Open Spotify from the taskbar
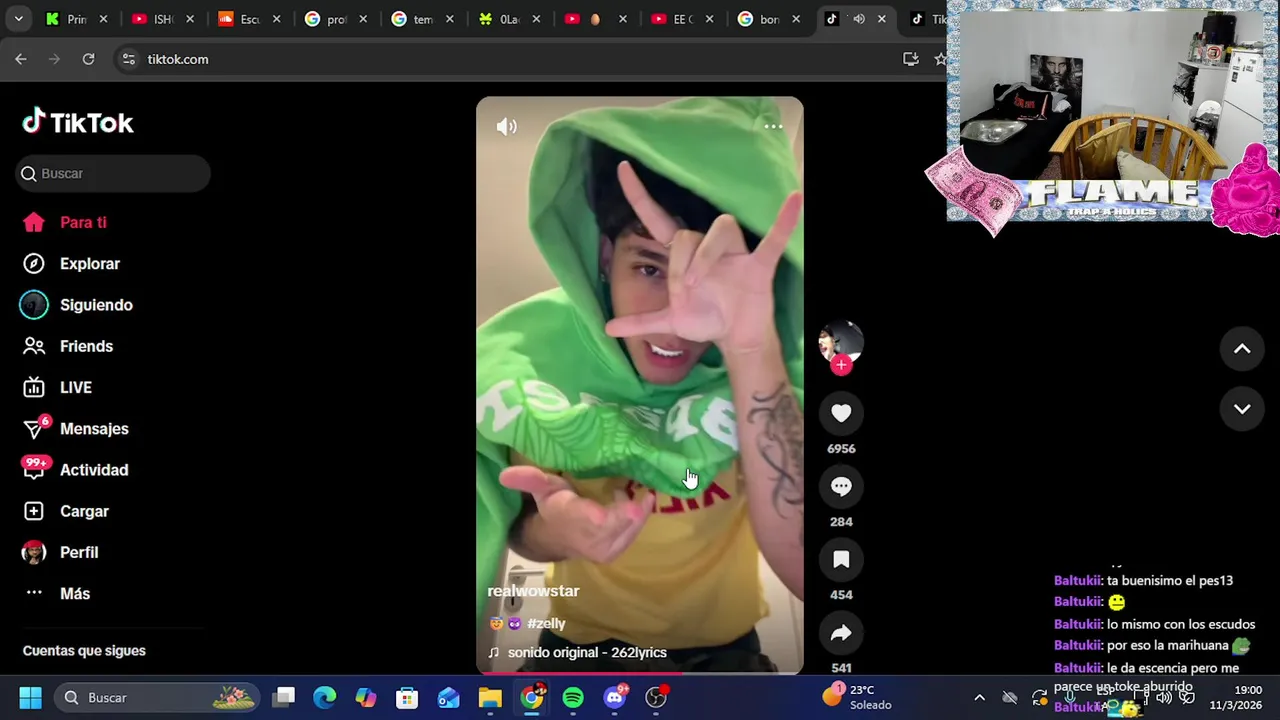This screenshot has width=1280, height=720. tap(573, 697)
